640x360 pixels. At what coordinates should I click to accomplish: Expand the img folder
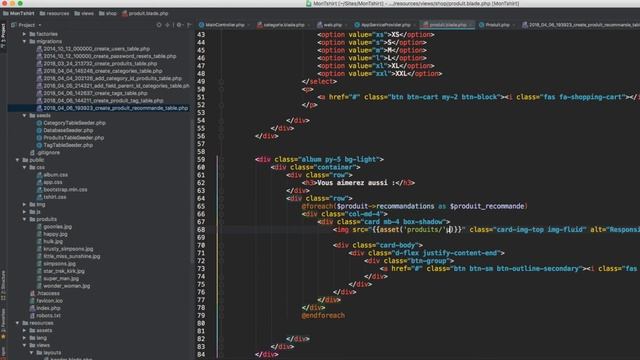(x=24, y=204)
